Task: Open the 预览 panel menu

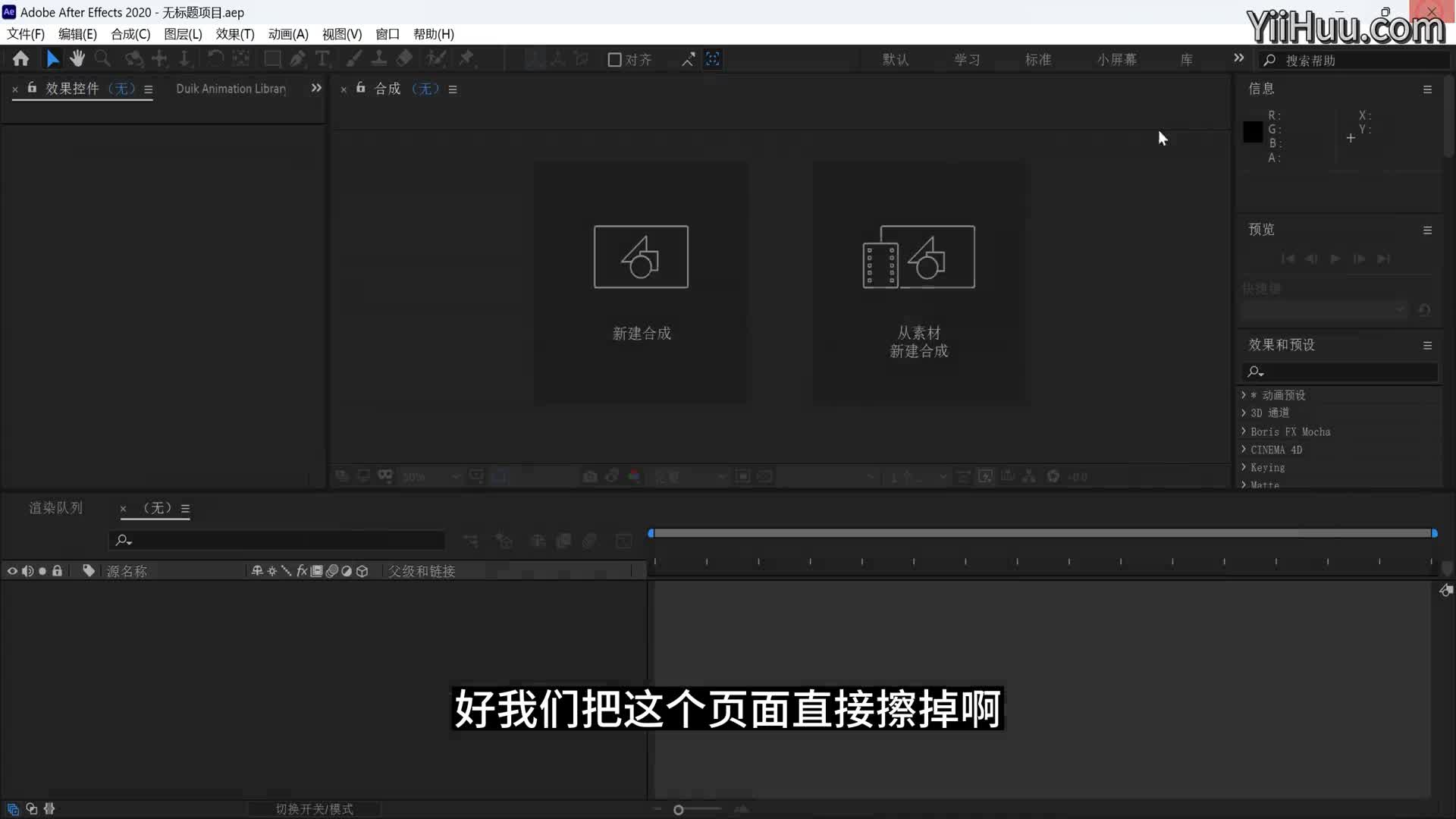Action: pos(1427,231)
